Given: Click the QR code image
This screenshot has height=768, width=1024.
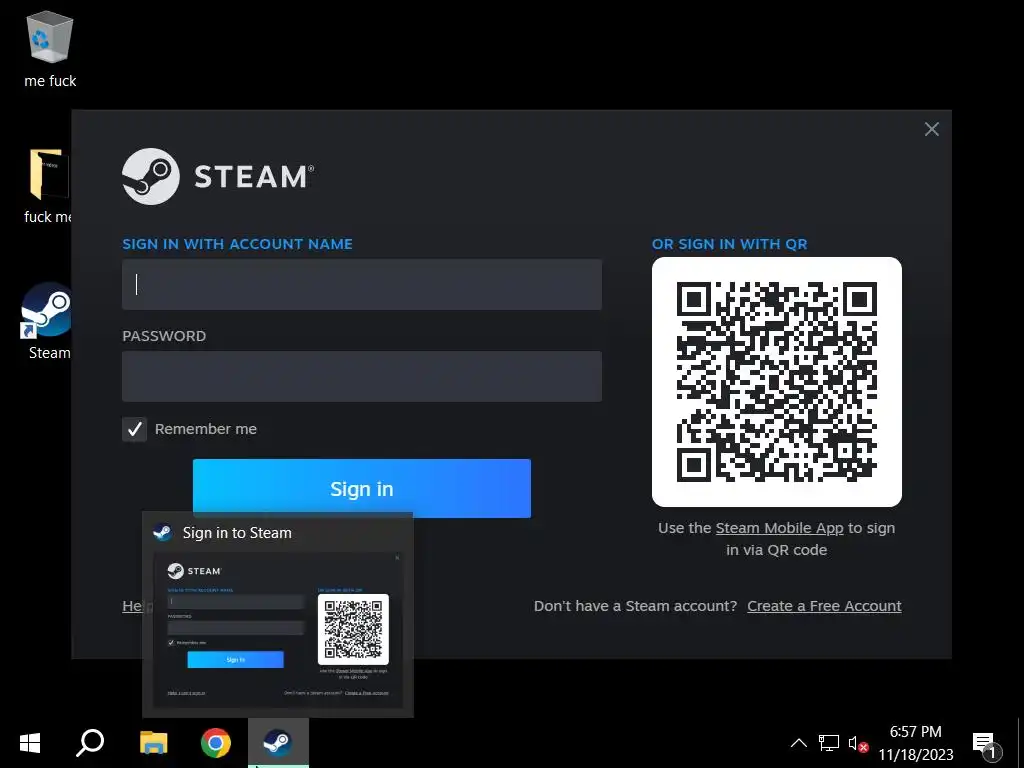Looking at the screenshot, I should point(776,382).
